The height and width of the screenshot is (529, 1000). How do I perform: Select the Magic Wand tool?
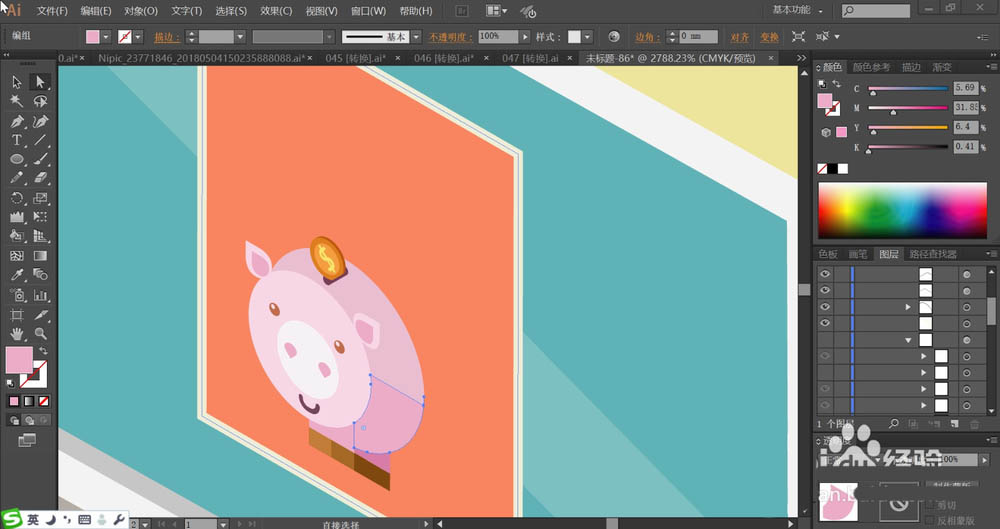pyautogui.click(x=17, y=101)
